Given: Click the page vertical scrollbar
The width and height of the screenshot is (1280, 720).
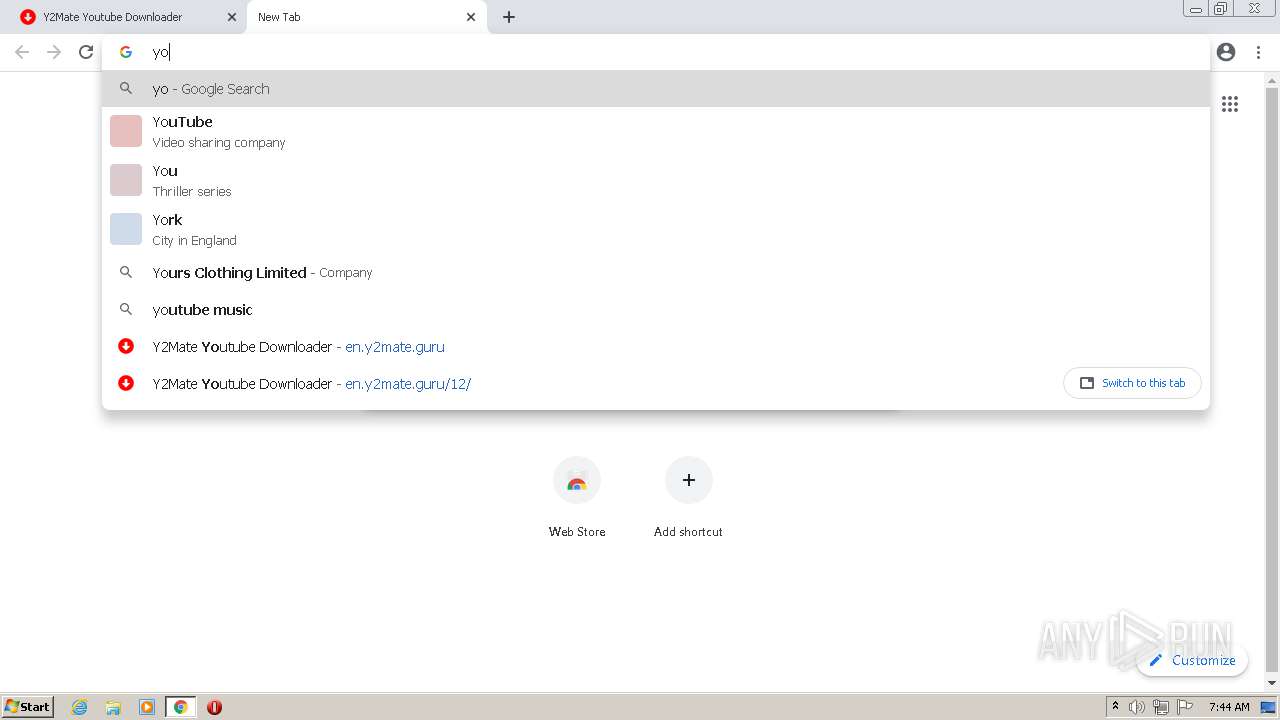Looking at the screenshot, I should pos(1272,381).
